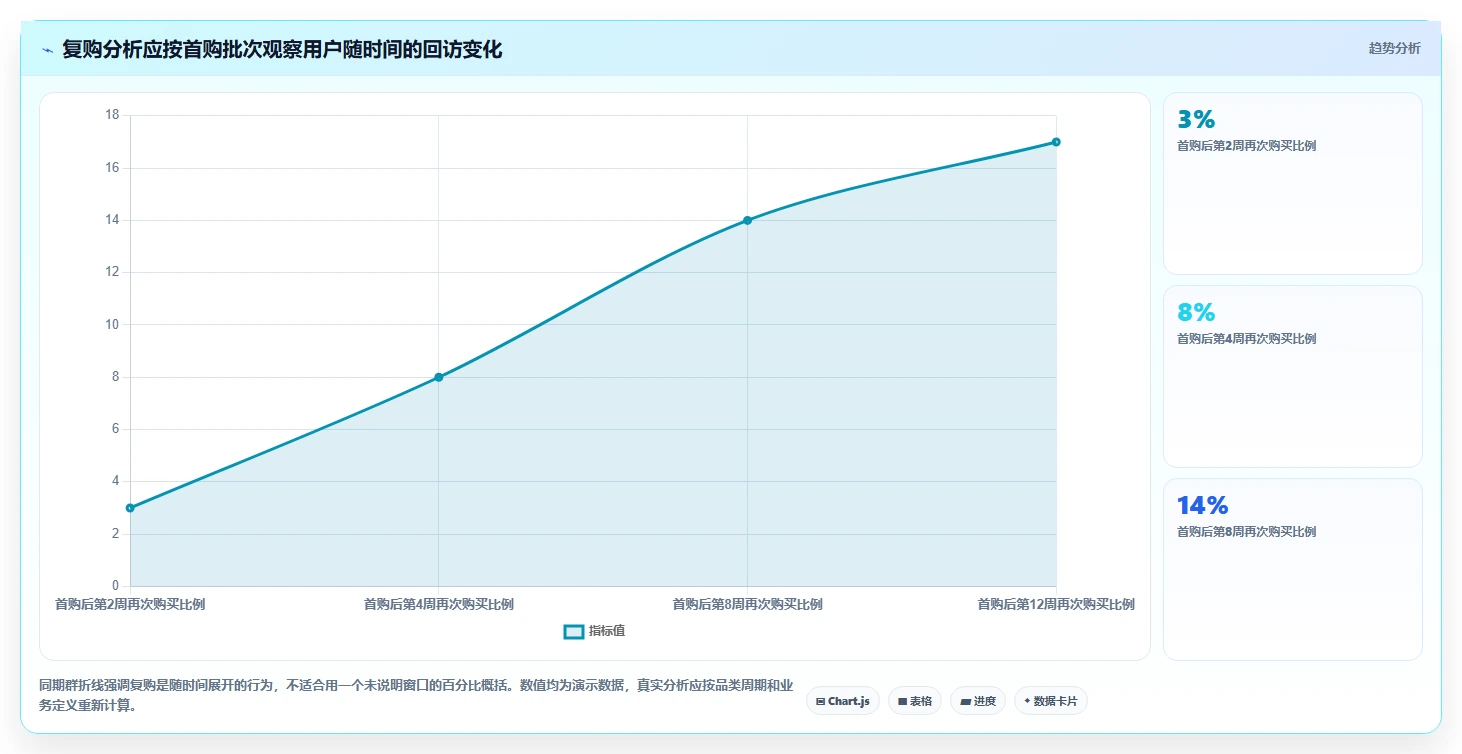Click the 3% metric card value

click(1196, 119)
